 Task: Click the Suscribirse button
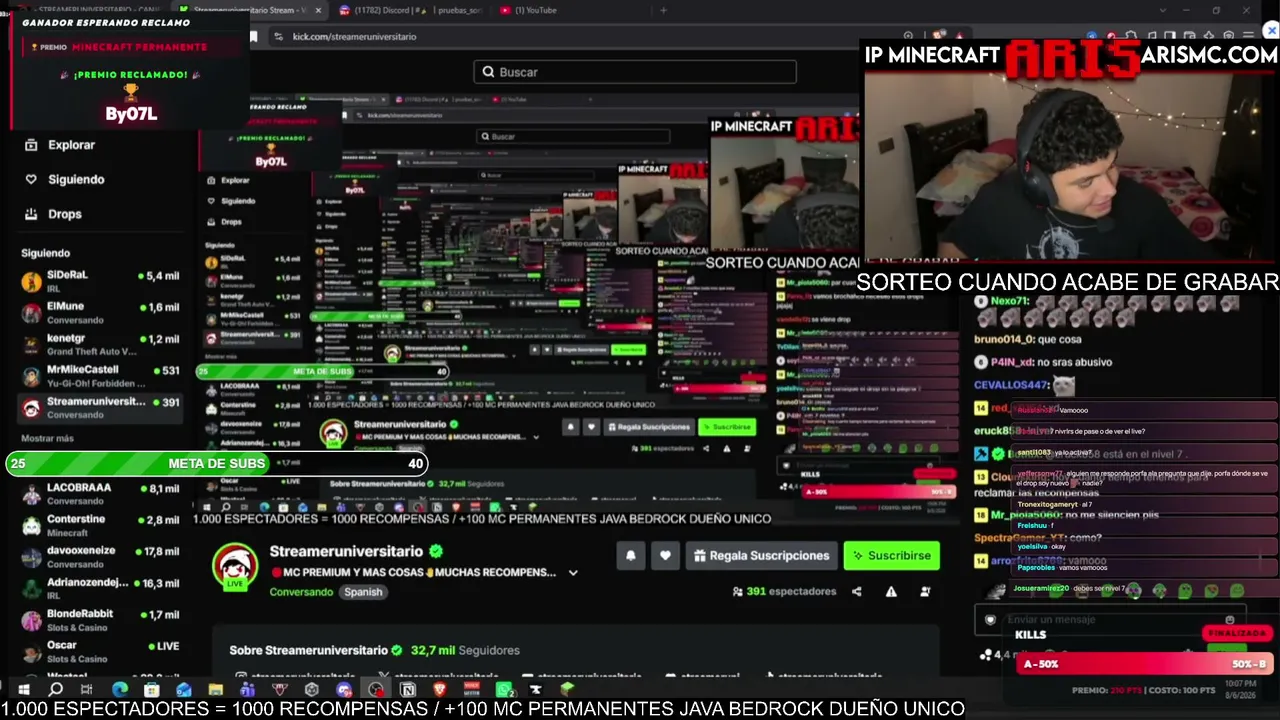(x=892, y=556)
